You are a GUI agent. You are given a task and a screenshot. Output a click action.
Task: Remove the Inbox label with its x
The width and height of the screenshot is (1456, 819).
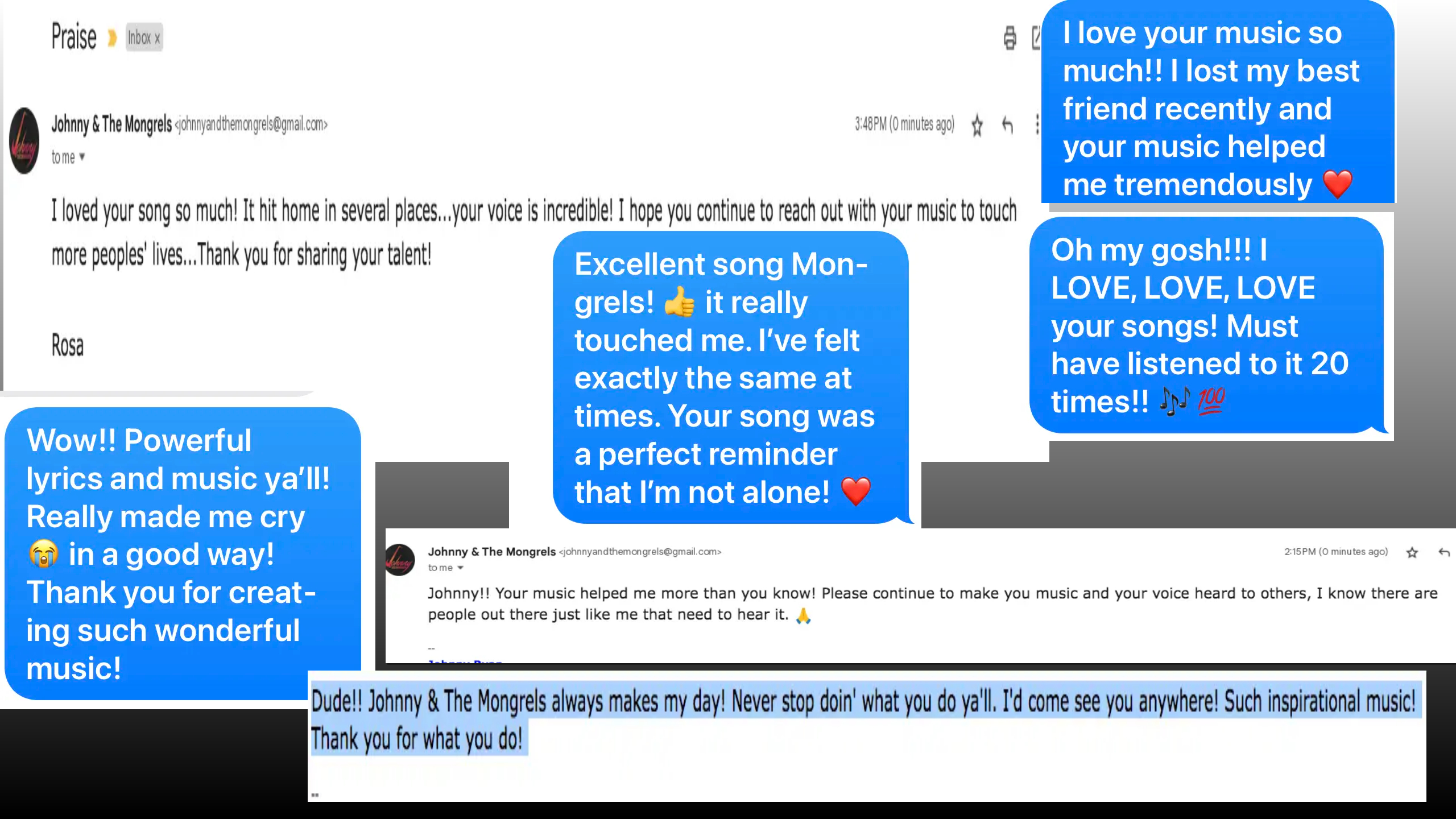tap(158, 38)
